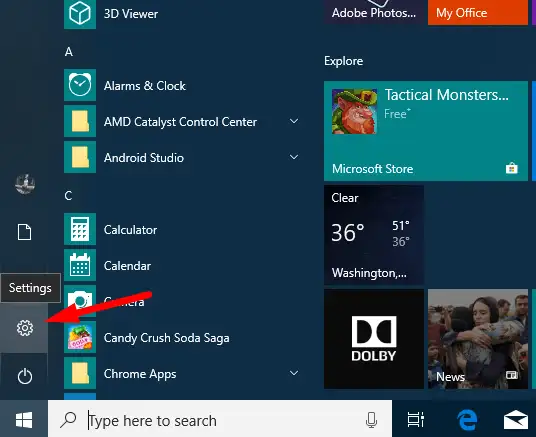
Task: Click the 36° current temperature
Action: (348, 233)
